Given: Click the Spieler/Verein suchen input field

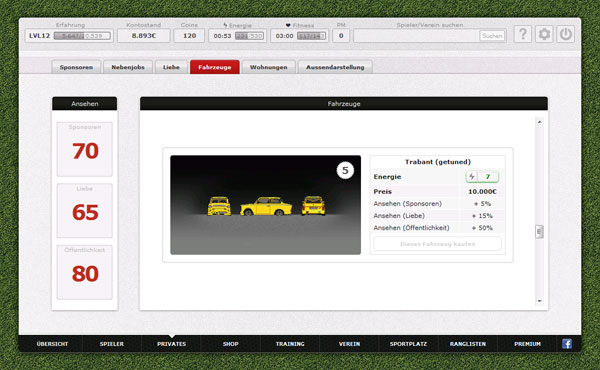Looking at the screenshot, I should pos(416,36).
